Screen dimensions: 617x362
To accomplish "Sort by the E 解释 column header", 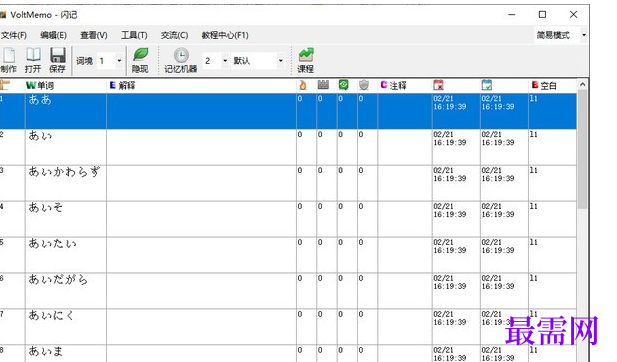I will point(122,85).
